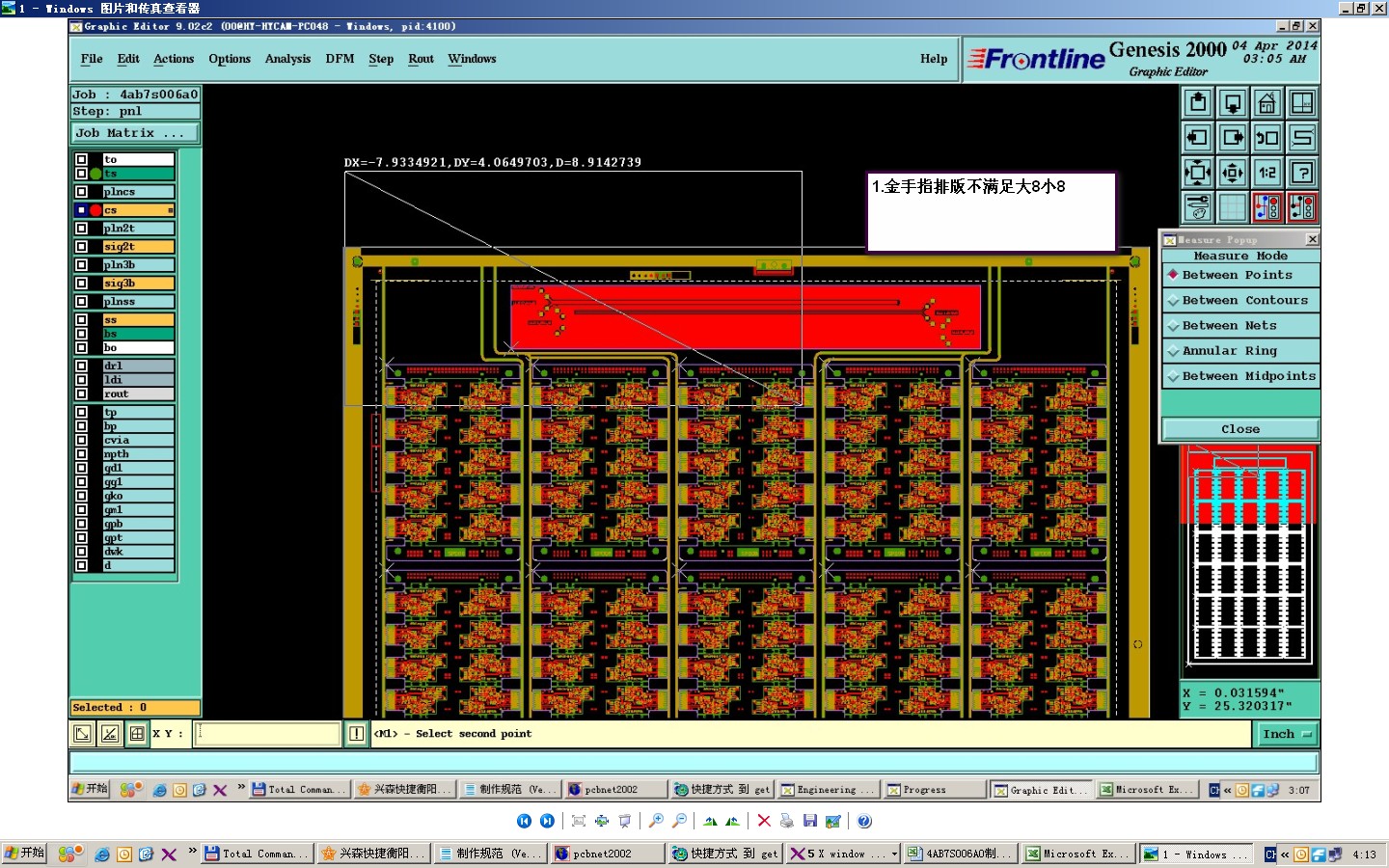Click the red X delete icon in viewer
1389x868 pixels.
pyautogui.click(x=764, y=821)
